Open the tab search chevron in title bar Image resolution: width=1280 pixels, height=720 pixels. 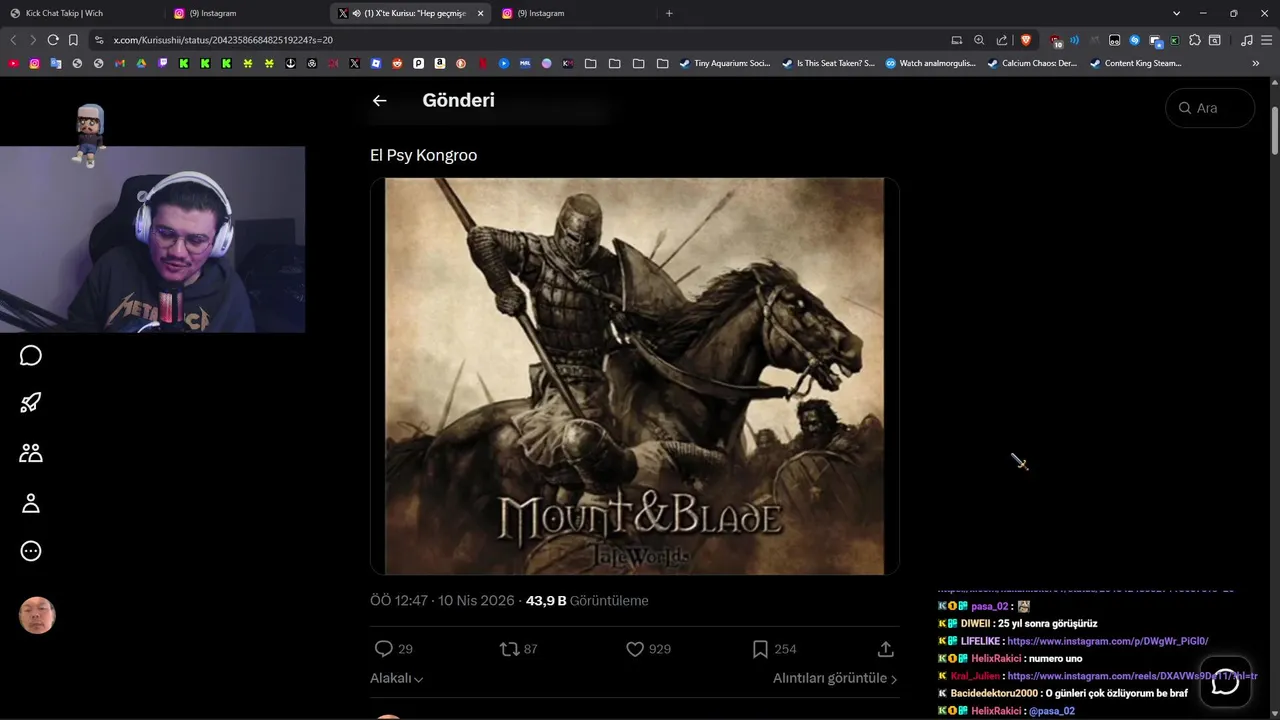tap(1177, 13)
